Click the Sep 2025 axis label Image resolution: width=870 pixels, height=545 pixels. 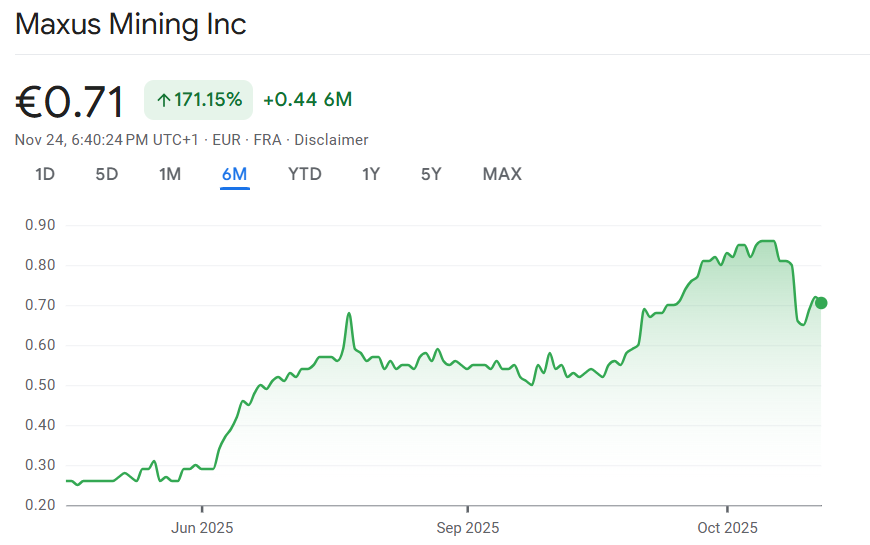click(467, 527)
